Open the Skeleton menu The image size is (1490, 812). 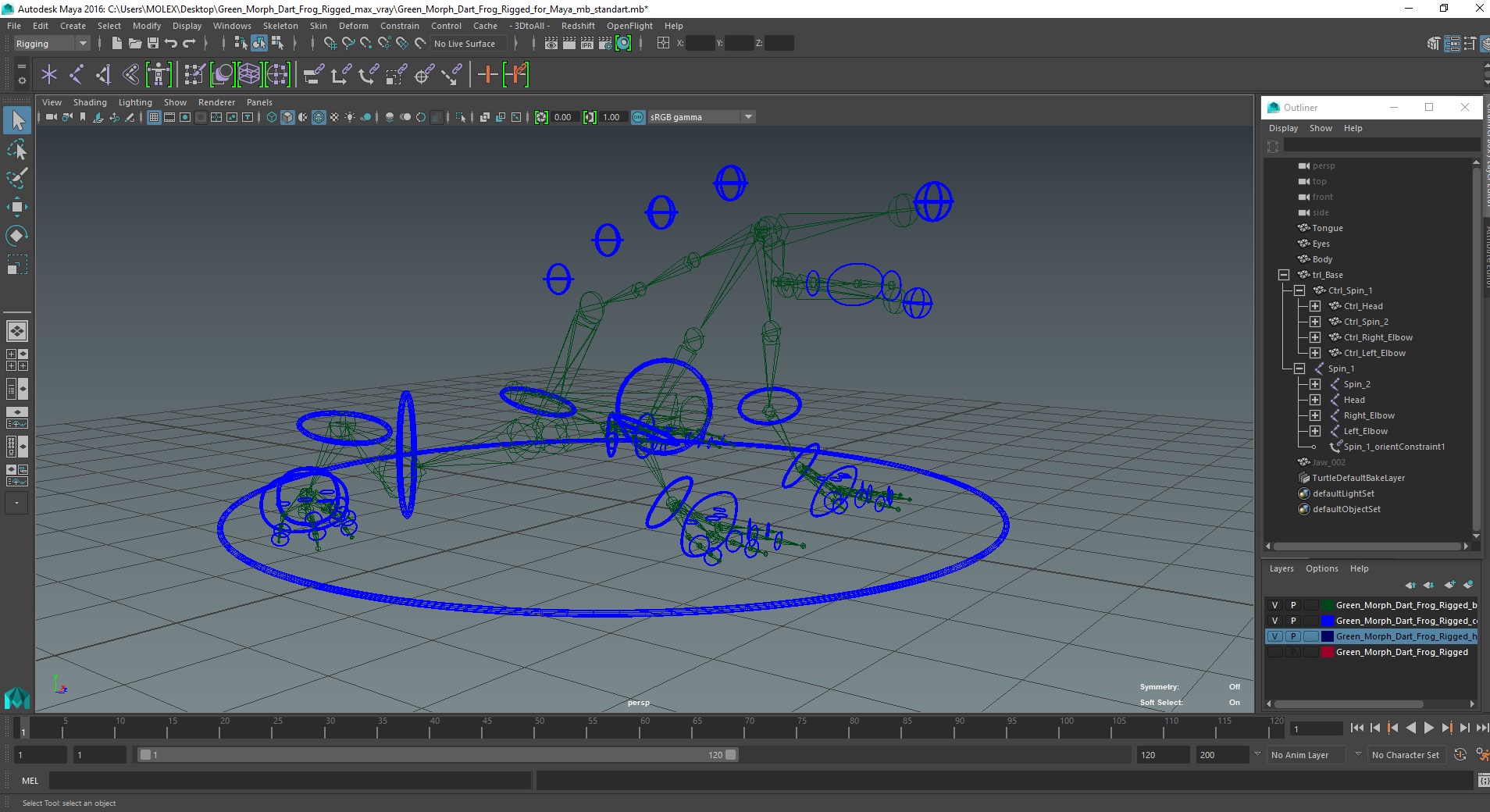pos(280,26)
